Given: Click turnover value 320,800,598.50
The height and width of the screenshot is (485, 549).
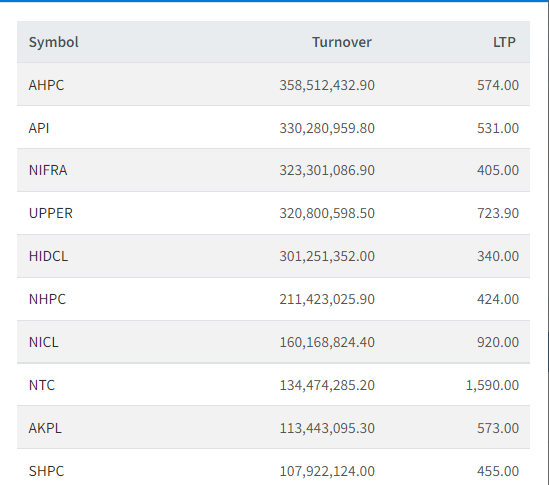Looking at the screenshot, I should point(327,213).
